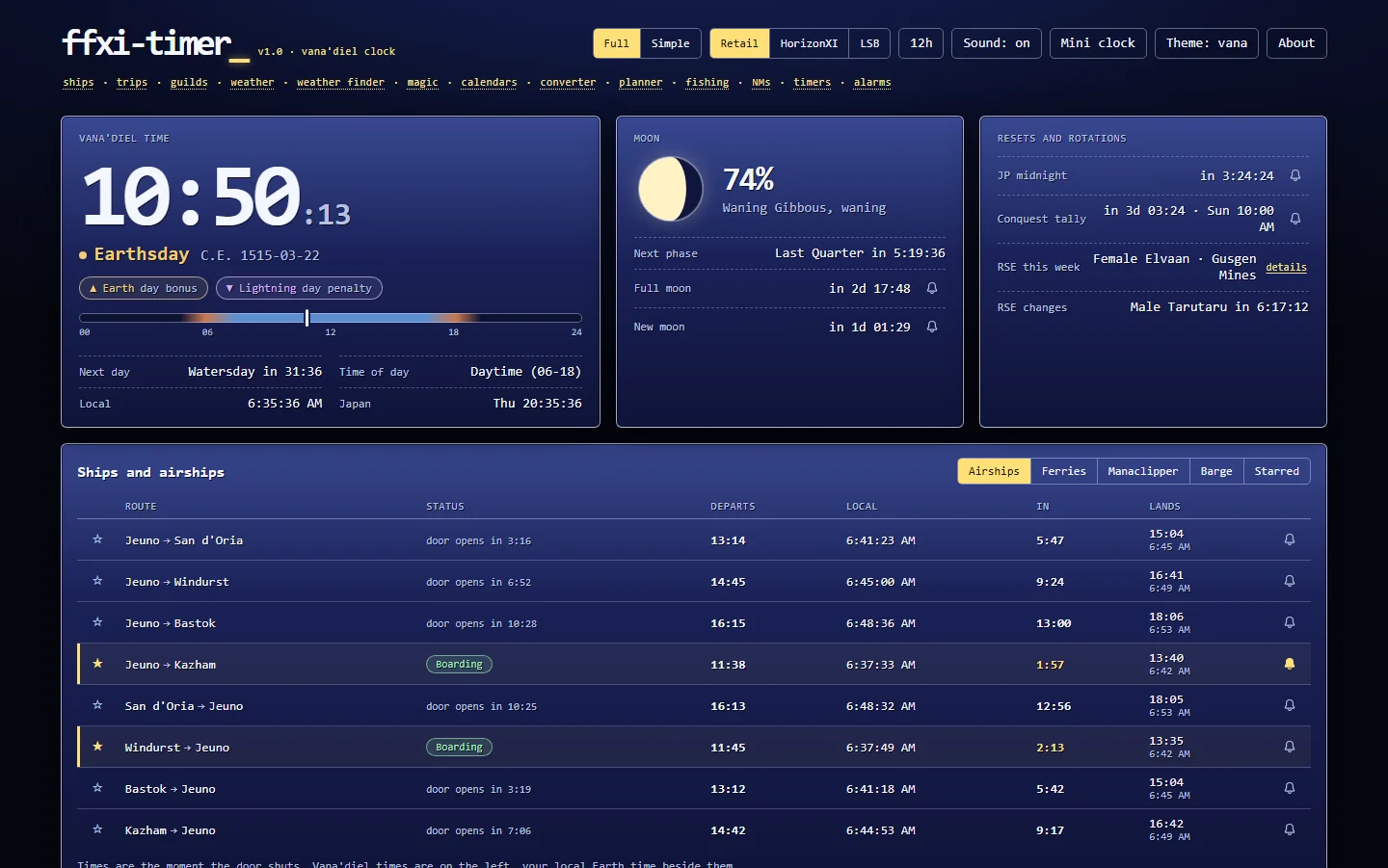Screen dimensions: 1388x868
Task: Star the Jeuno → San d'Oria route
Action: (97, 539)
